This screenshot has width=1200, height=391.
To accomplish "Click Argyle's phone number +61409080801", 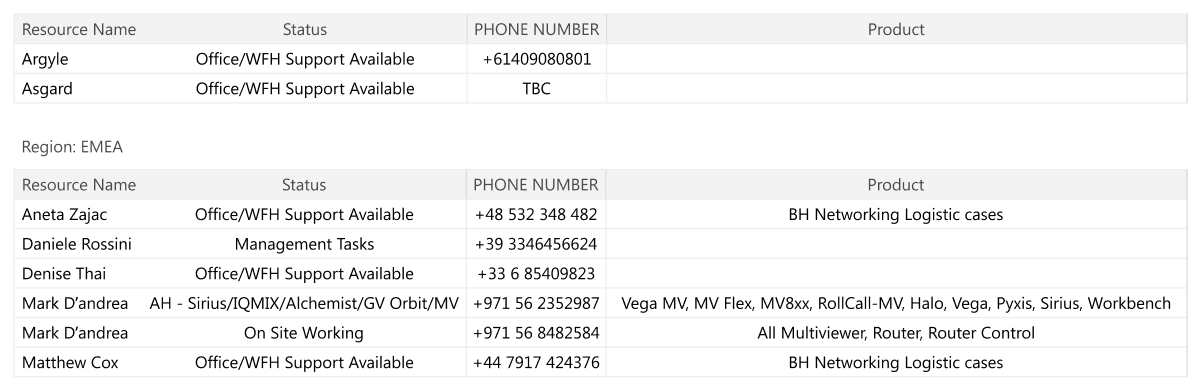I will (x=536, y=59).
